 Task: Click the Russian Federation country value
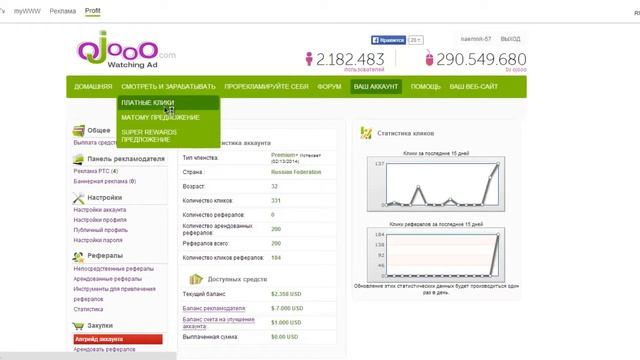296,172
